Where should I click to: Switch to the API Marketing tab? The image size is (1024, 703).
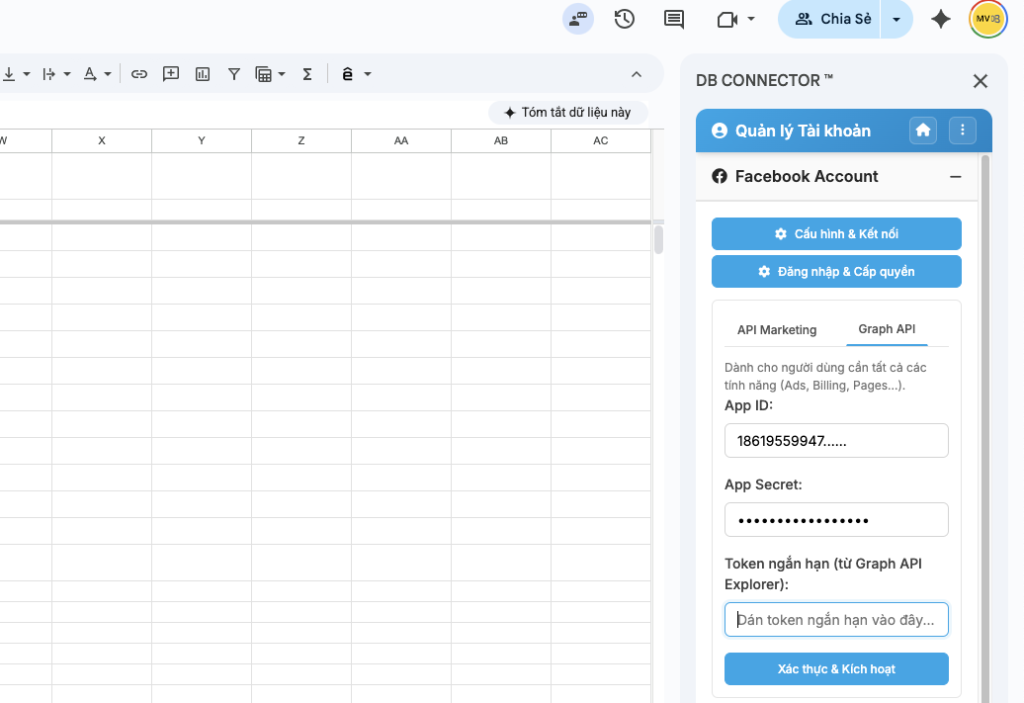777,330
